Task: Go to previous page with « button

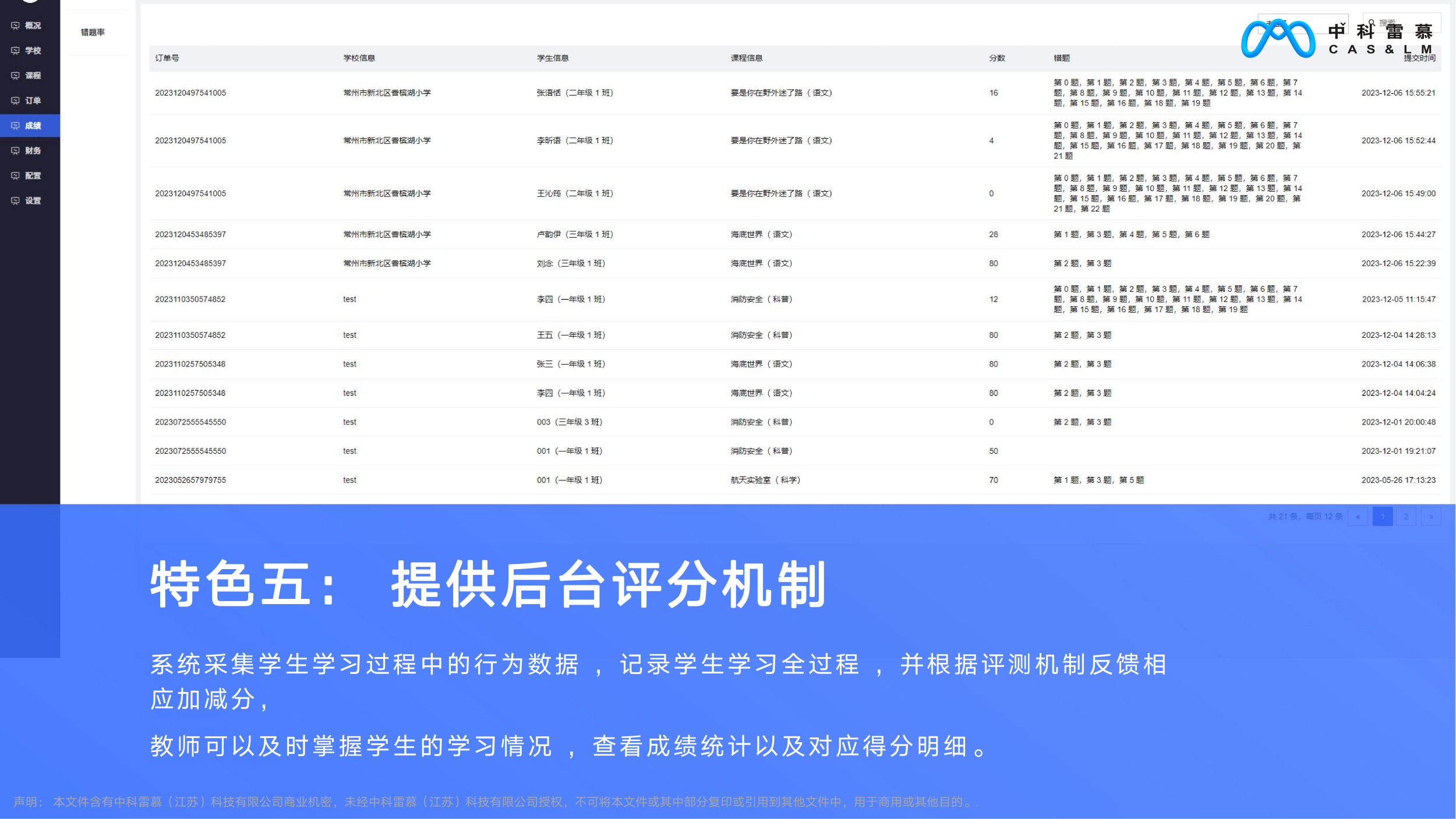Action: tap(1358, 517)
